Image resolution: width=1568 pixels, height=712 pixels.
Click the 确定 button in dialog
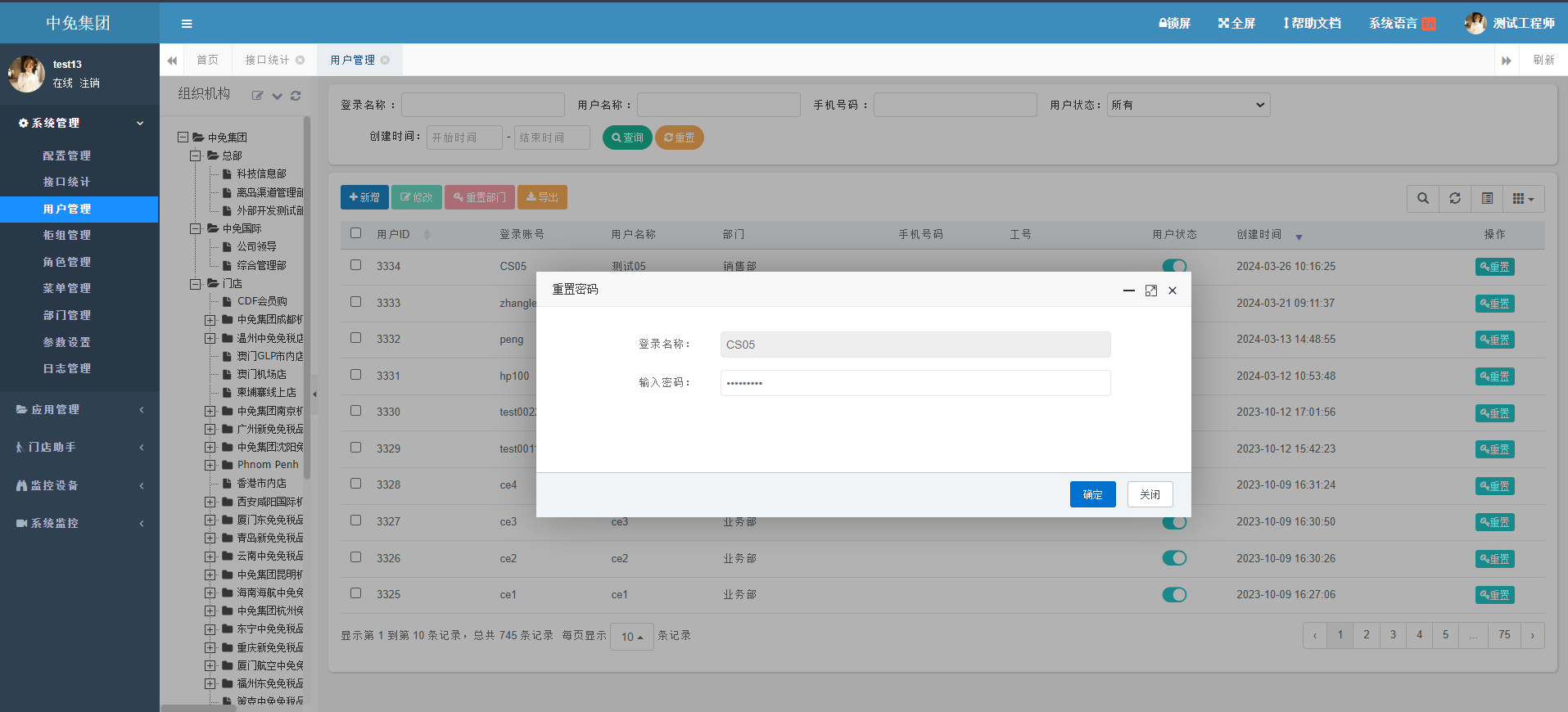coord(1092,494)
